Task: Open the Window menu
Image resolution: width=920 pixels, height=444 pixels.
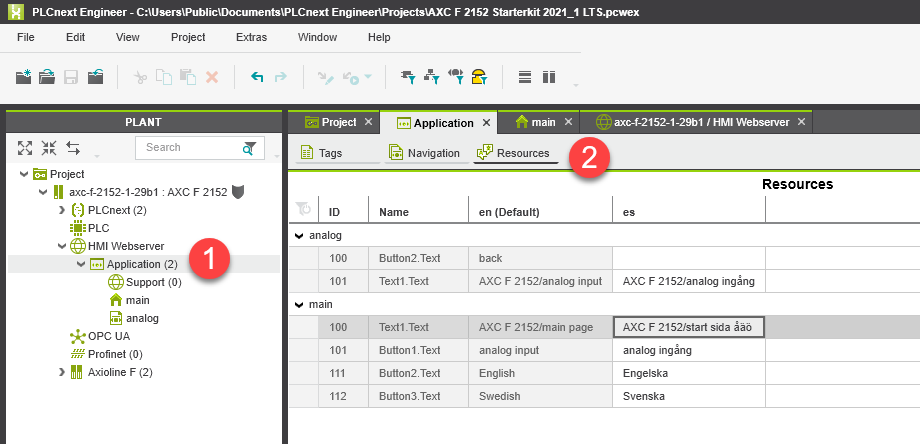Action: click(x=317, y=38)
